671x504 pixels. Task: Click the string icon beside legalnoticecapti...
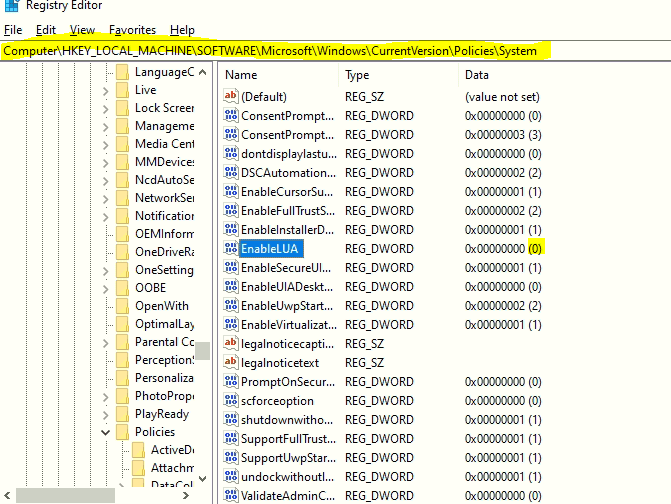(x=231, y=343)
